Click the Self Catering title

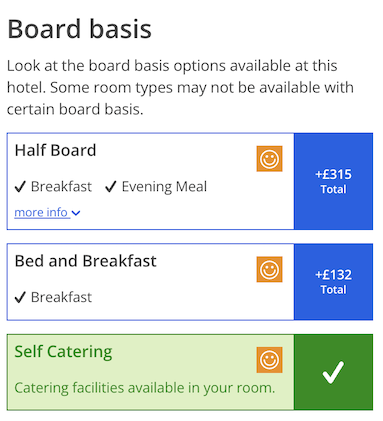(x=63, y=352)
